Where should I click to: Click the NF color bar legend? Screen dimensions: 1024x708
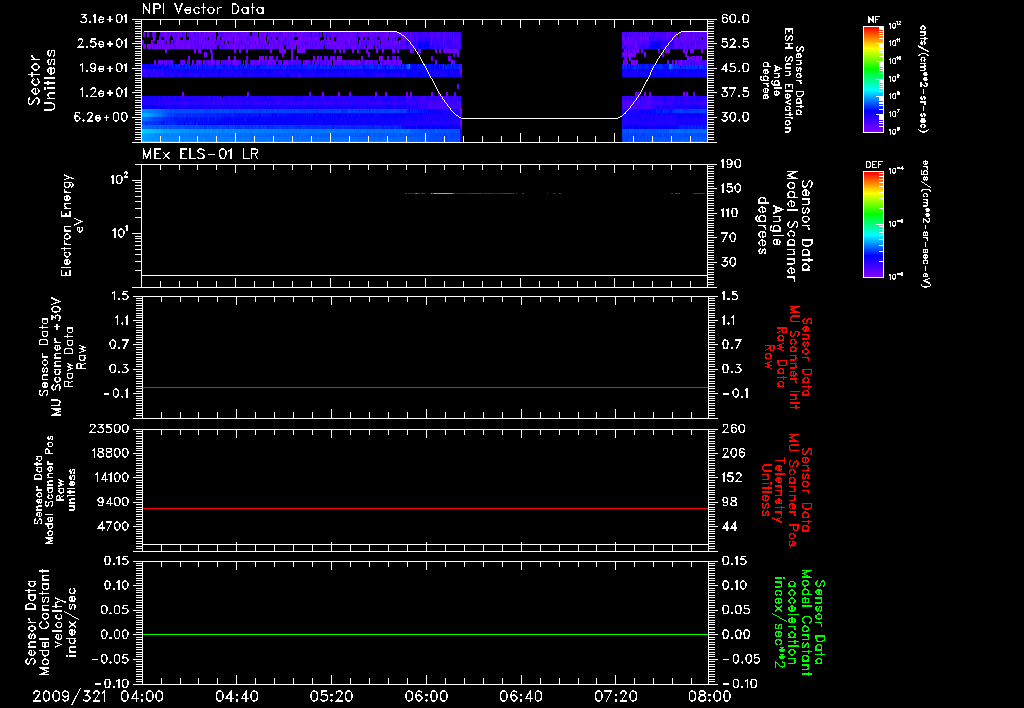click(874, 79)
